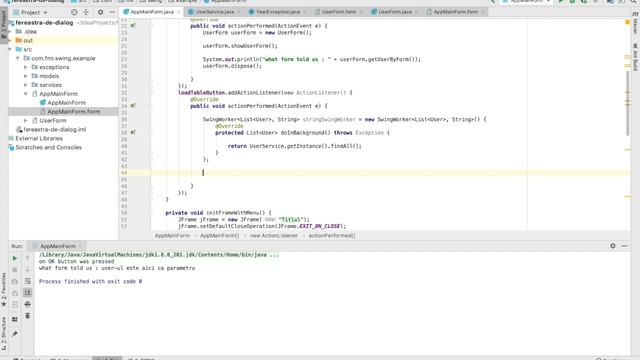
Task: Click 'actionPerformed()' breadcrumb
Action: tap(331, 236)
